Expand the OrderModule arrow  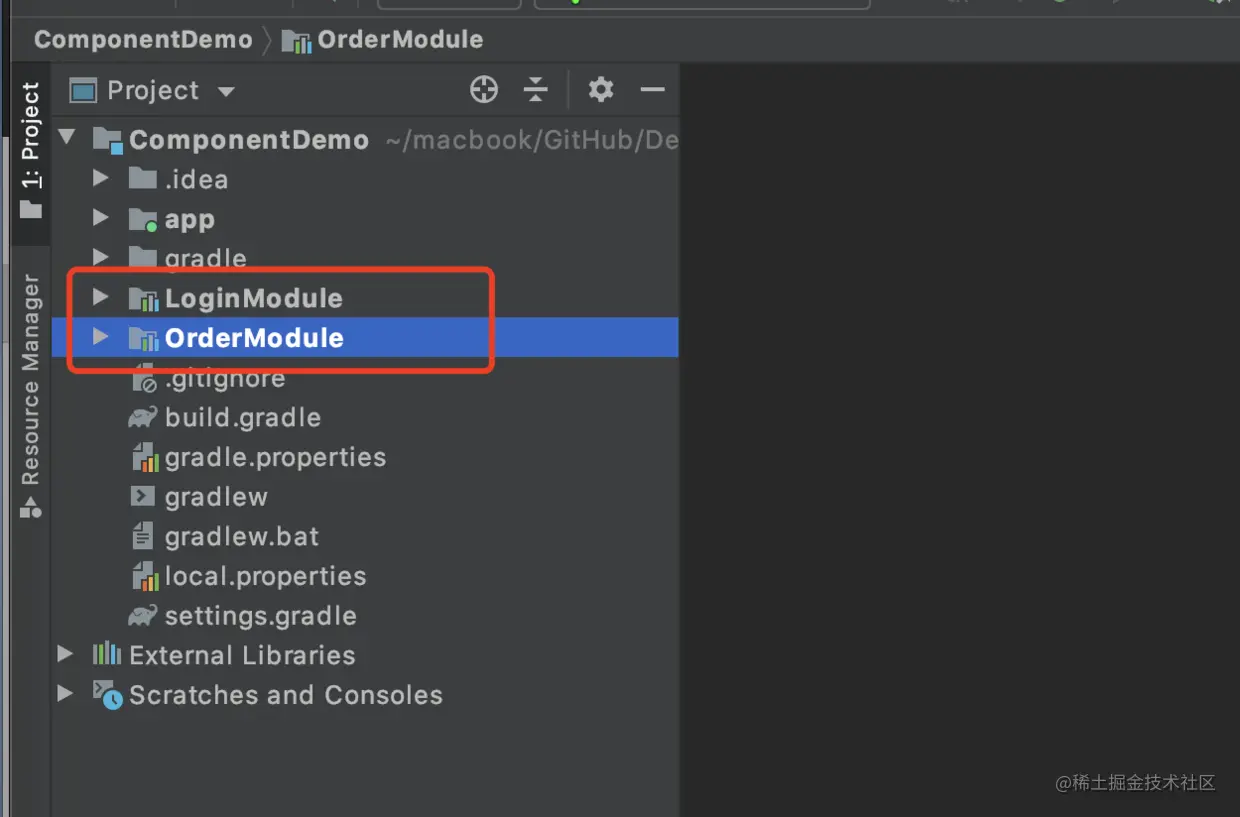pos(100,337)
